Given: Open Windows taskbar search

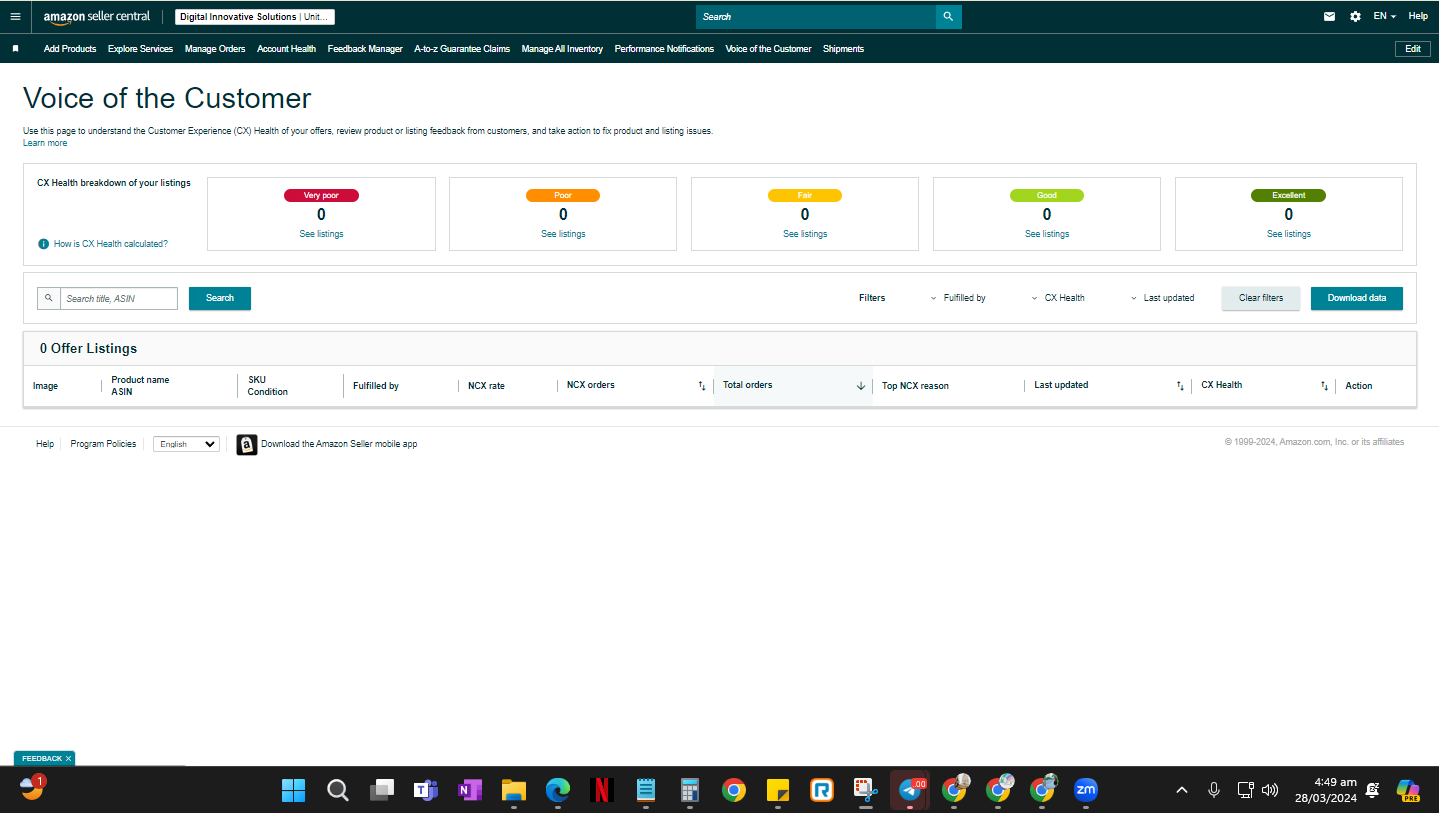Looking at the screenshot, I should (x=338, y=790).
